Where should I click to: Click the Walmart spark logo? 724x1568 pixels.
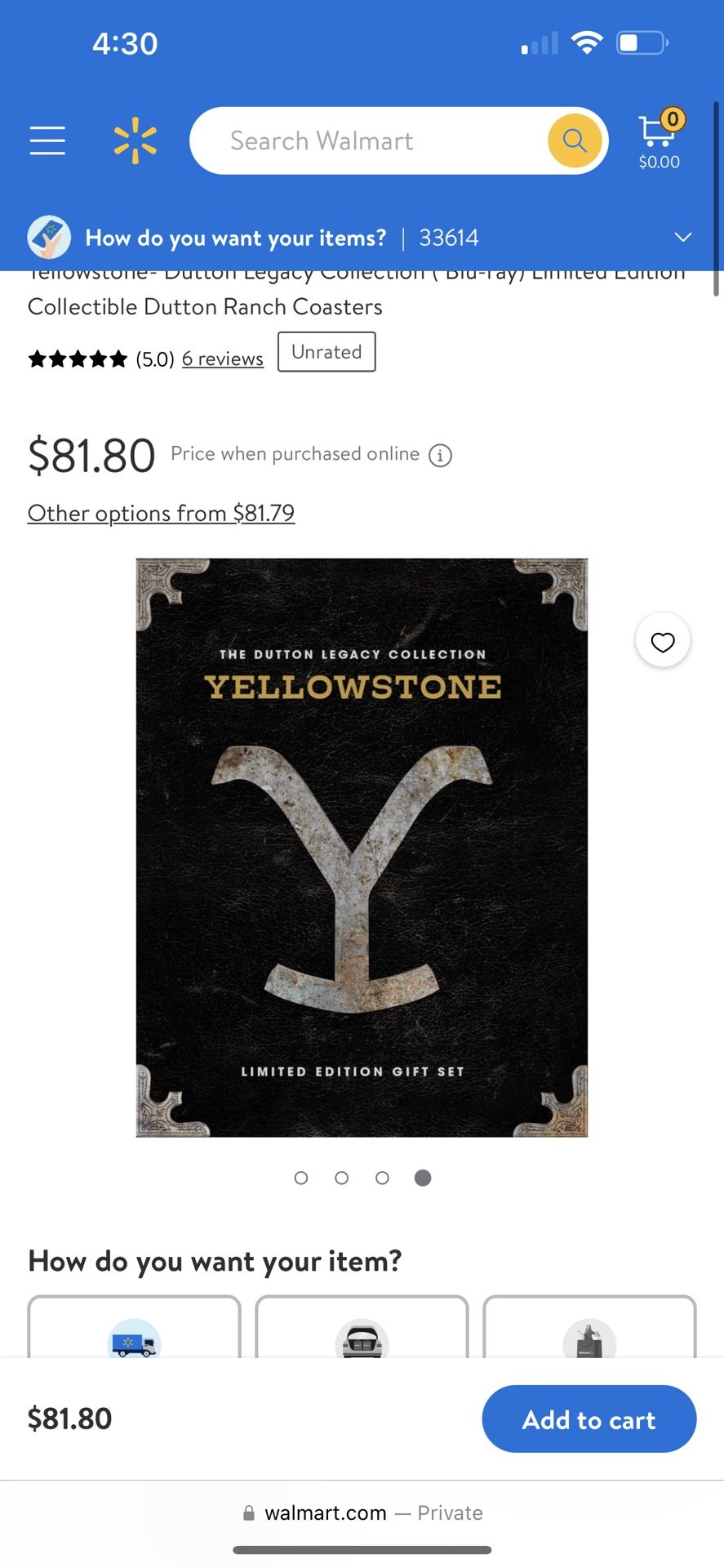pos(135,140)
